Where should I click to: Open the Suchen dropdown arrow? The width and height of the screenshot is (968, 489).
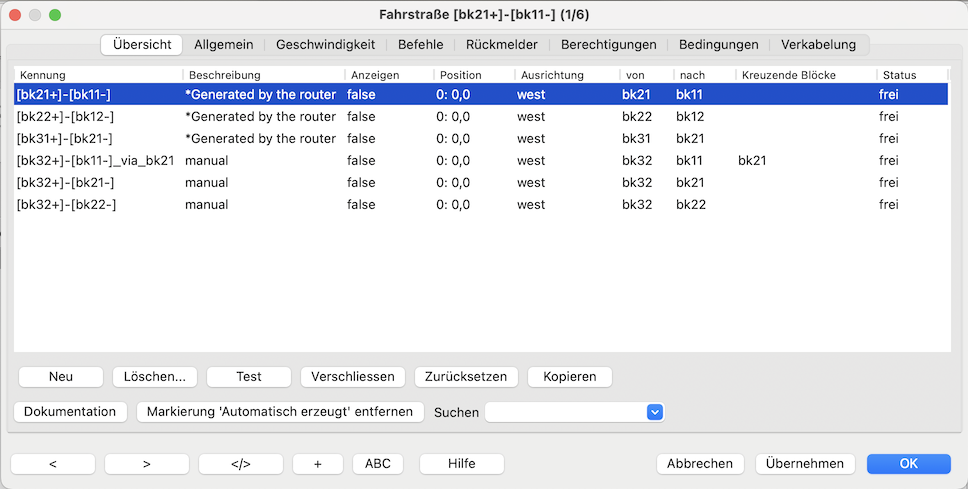click(655, 412)
